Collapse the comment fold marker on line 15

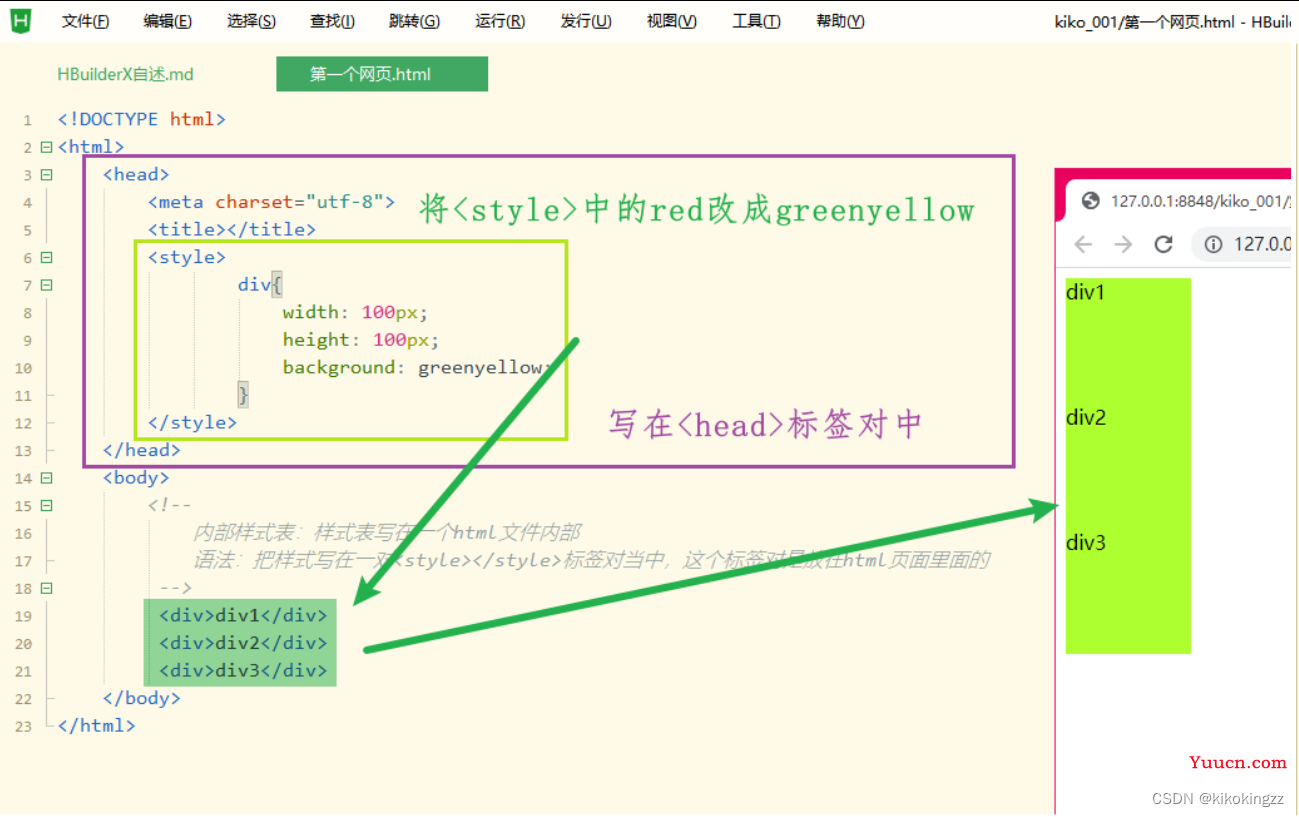pos(46,506)
